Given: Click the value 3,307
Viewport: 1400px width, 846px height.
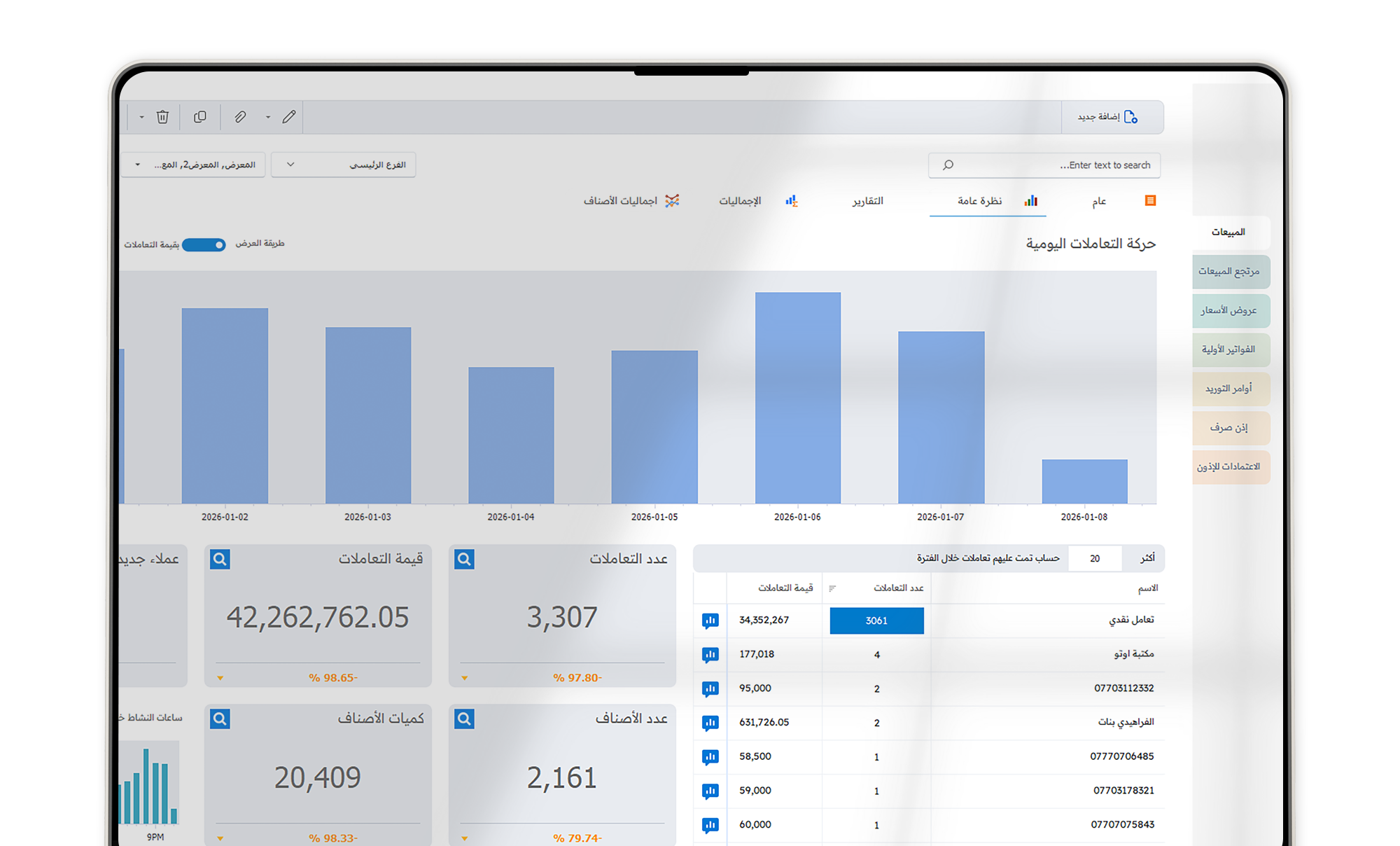Looking at the screenshot, I should click(562, 618).
